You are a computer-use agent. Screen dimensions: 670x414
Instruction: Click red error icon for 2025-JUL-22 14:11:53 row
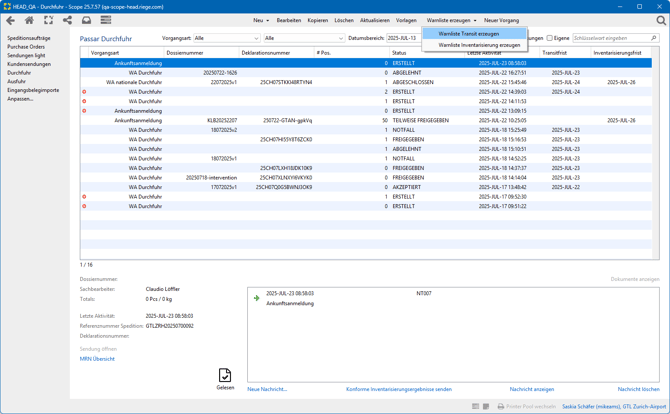point(84,101)
